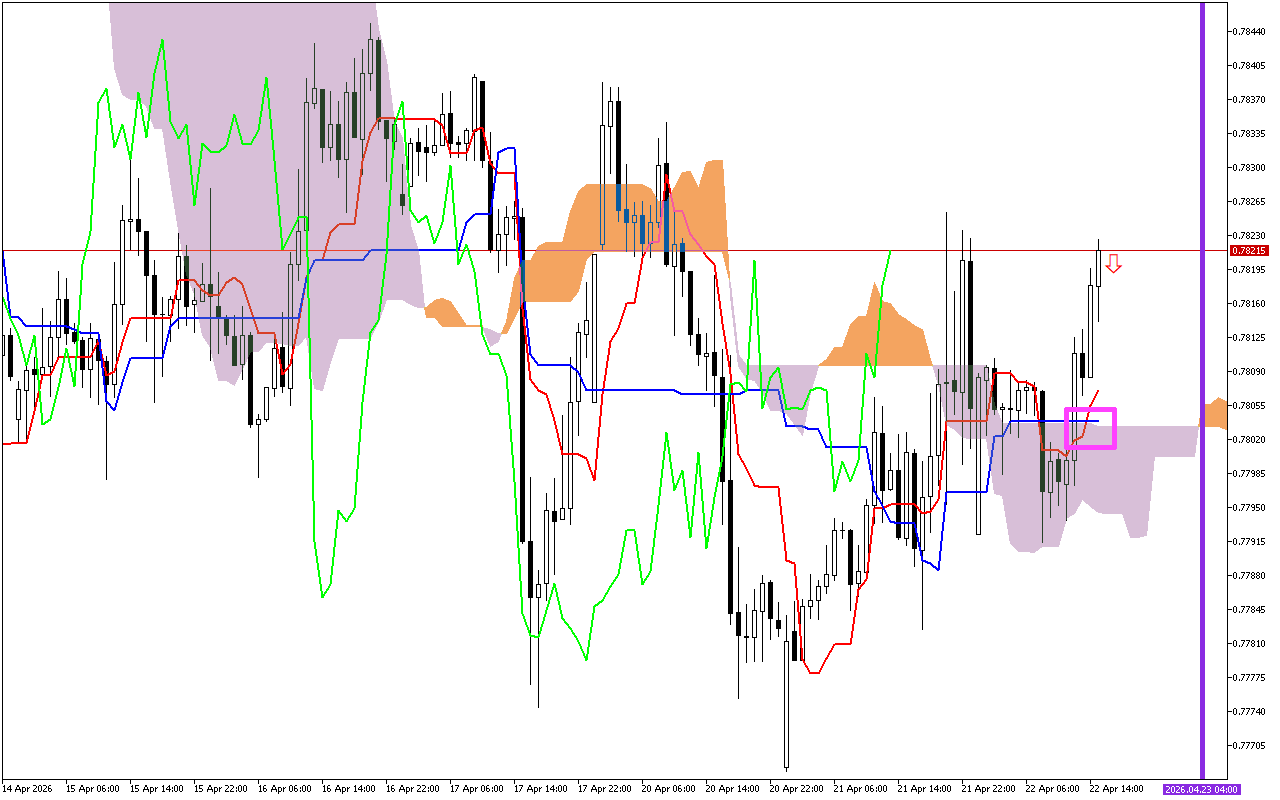
Task: Click the 20 Apr 06:00 time axis label
Action: click(667, 789)
